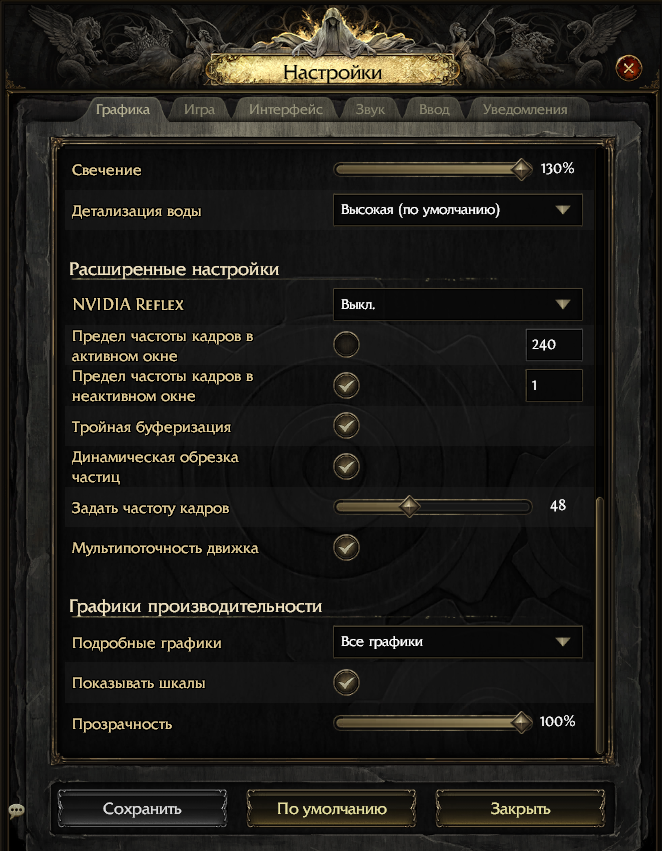Screen dimensions: 662x851
Task: Open the Подробные графики dropdown
Action: coord(457,642)
